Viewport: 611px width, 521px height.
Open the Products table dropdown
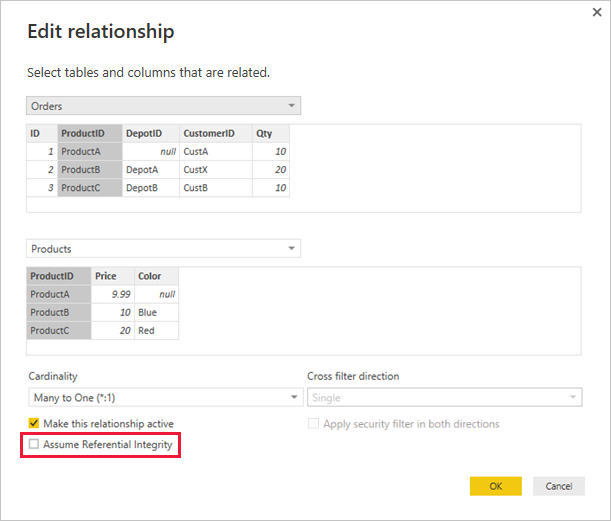click(291, 248)
